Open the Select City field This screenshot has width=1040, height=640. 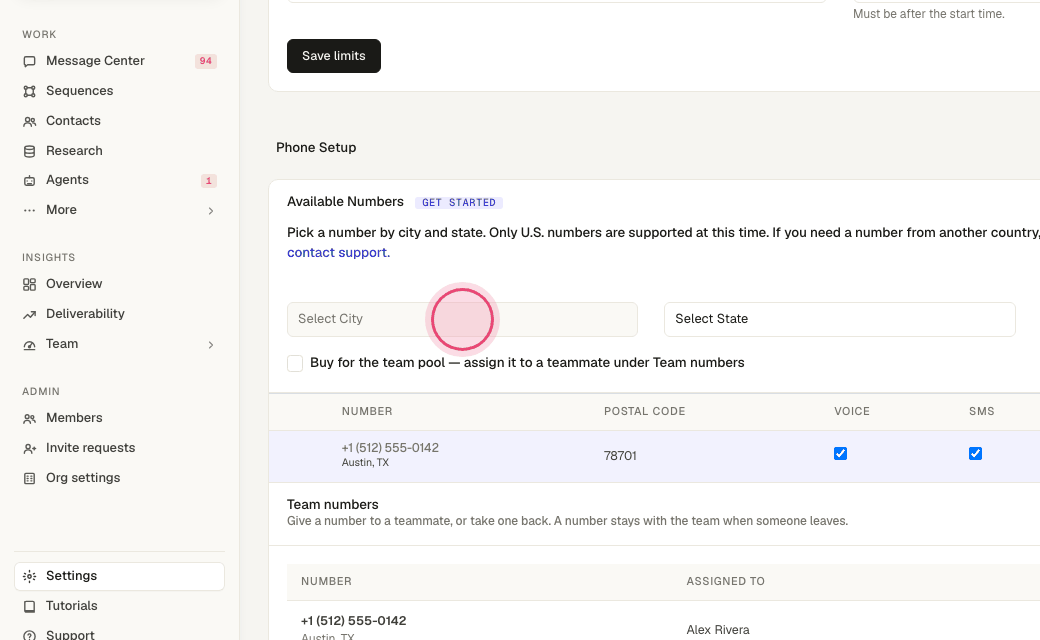coord(462,320)
